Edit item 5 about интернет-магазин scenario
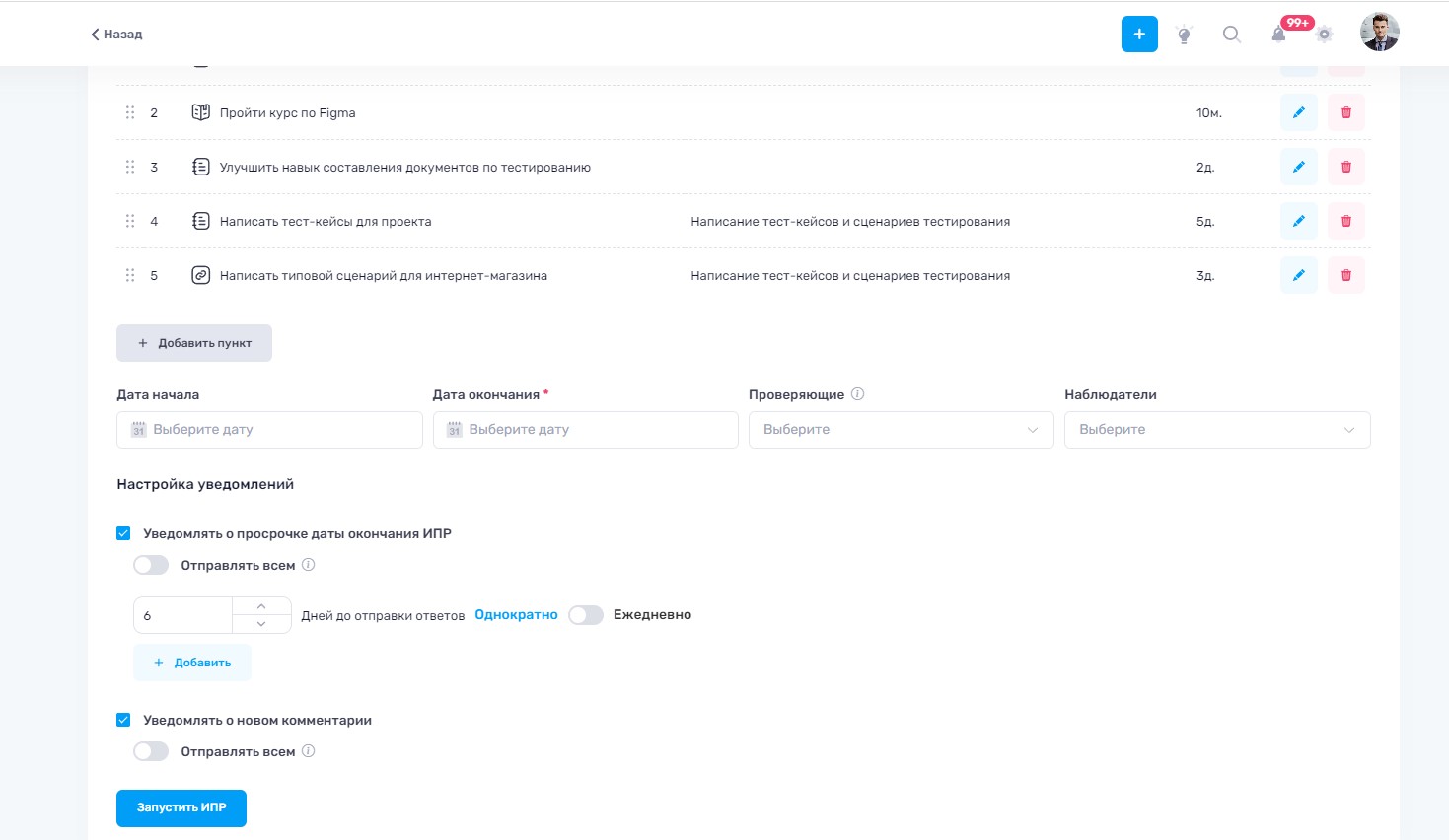Screen dimensions: 1449x840 point(1298,276)
